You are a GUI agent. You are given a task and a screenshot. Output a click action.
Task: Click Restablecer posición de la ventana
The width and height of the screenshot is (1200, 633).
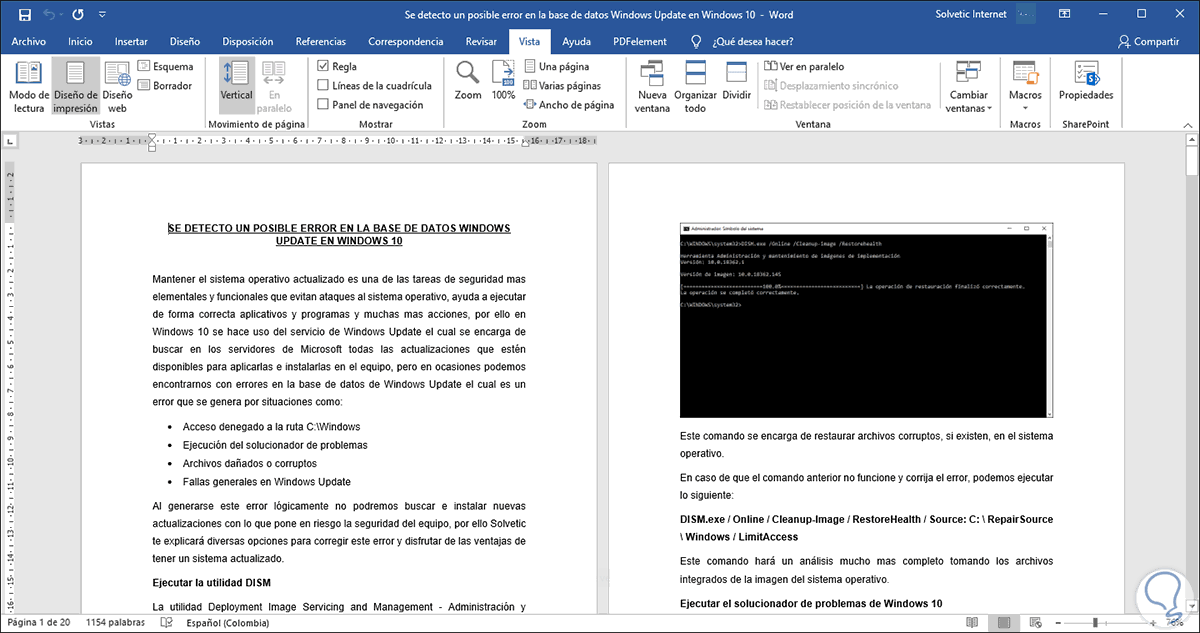847,104
